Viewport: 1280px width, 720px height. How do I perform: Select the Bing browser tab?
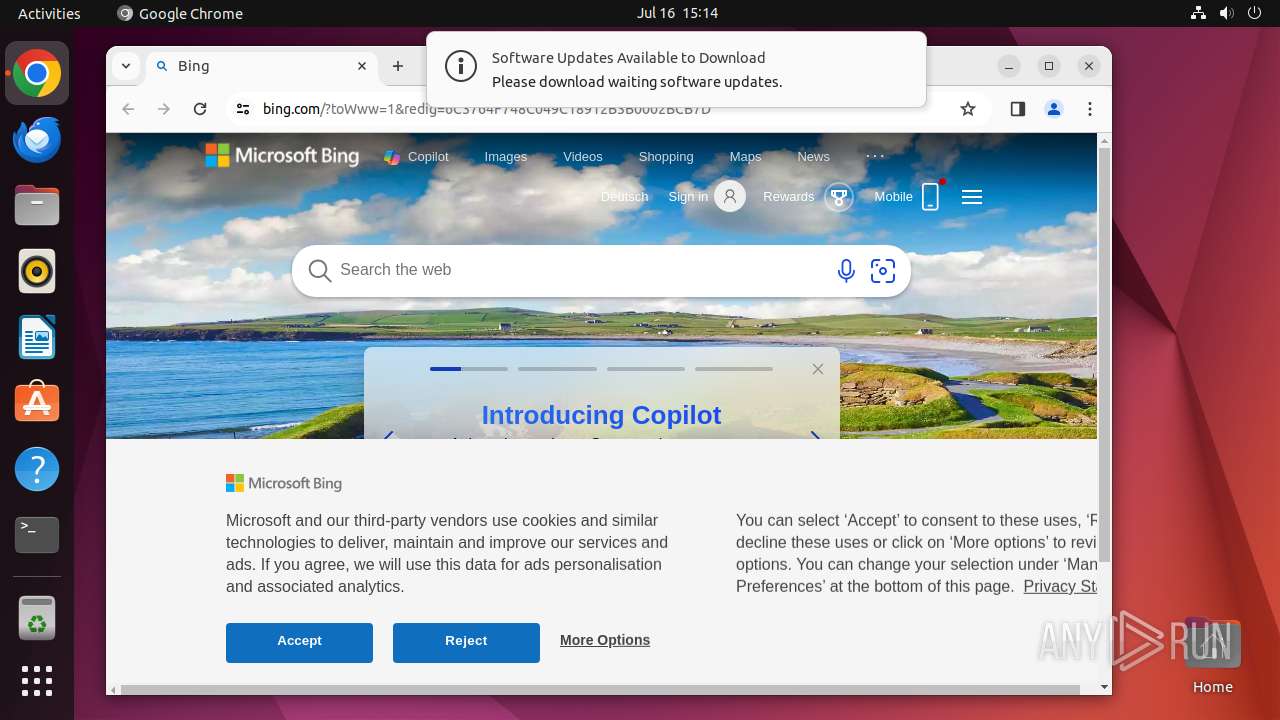[262, 66]
